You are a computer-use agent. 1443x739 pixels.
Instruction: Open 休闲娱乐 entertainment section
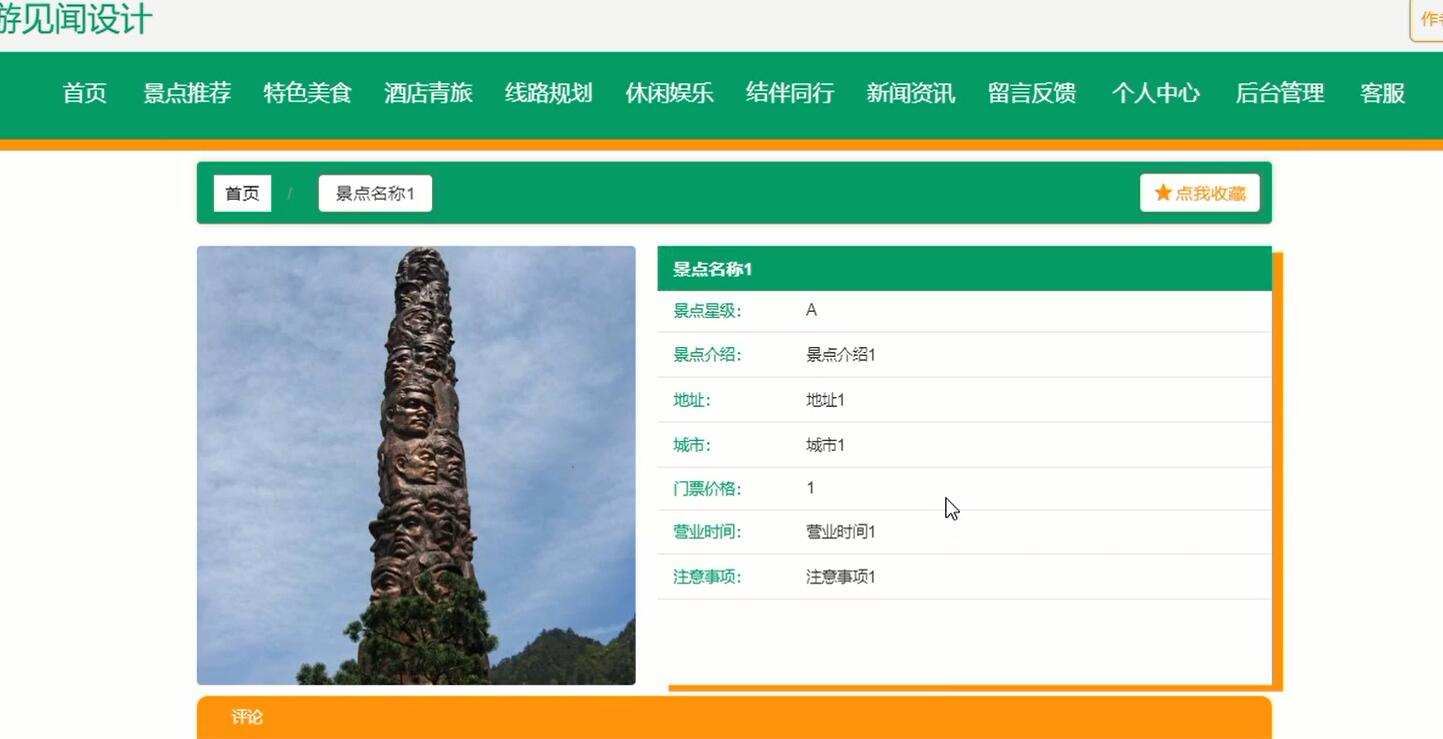[670, 94]
